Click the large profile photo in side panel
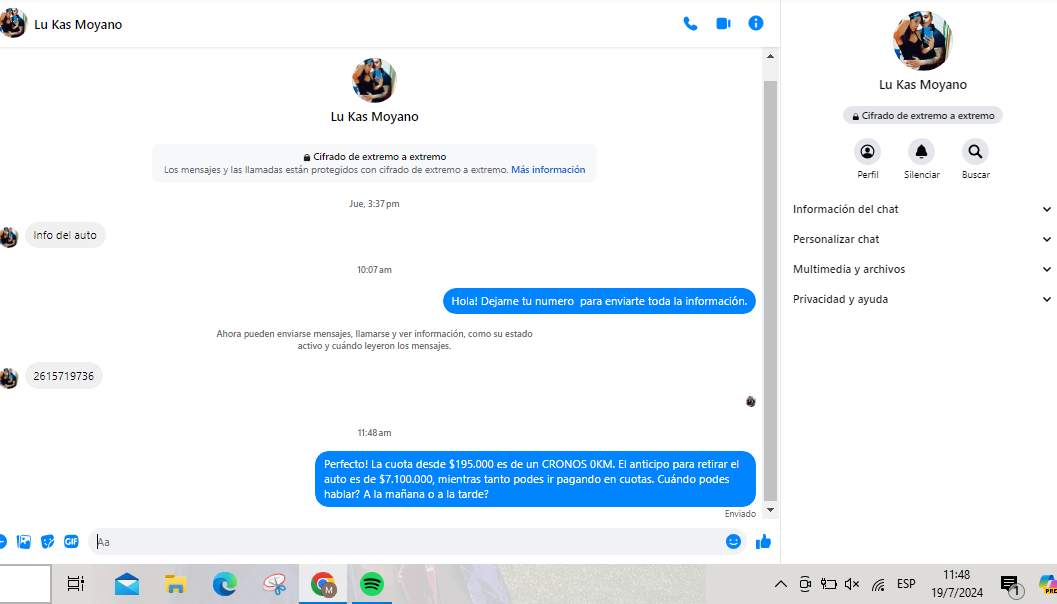 [922, 41]
